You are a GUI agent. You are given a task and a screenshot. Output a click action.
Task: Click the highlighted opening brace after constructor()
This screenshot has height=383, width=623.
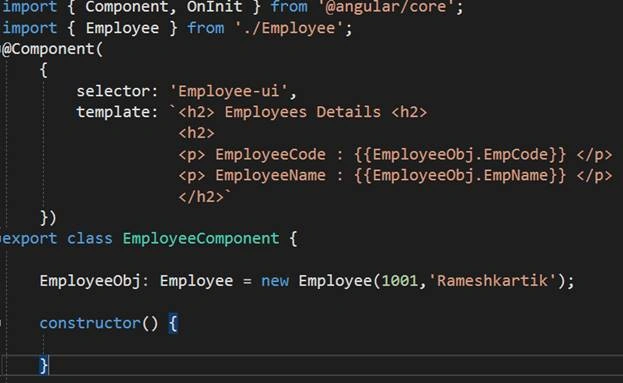tap(173, 324)
